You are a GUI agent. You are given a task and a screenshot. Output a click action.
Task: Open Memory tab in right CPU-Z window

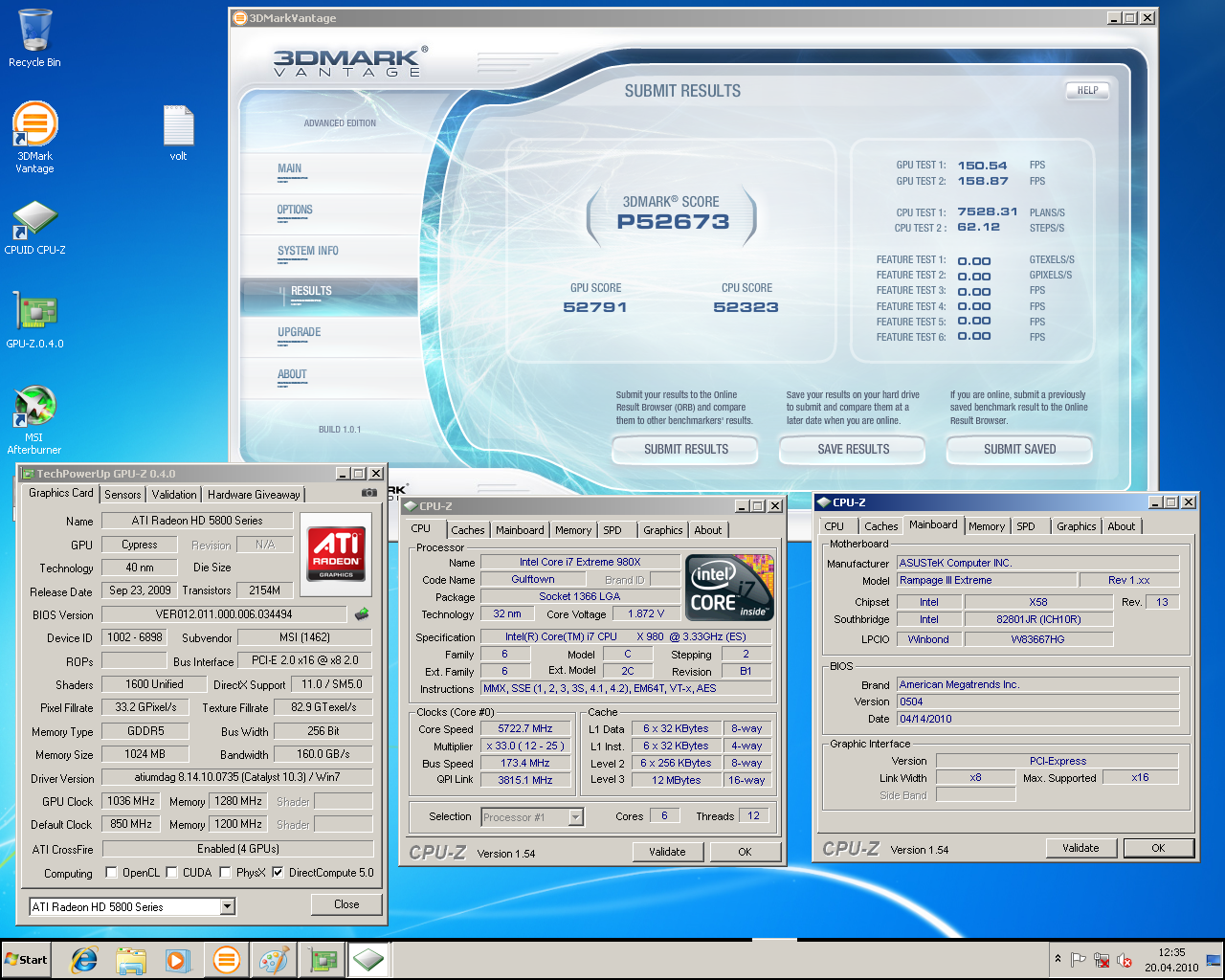987,526
